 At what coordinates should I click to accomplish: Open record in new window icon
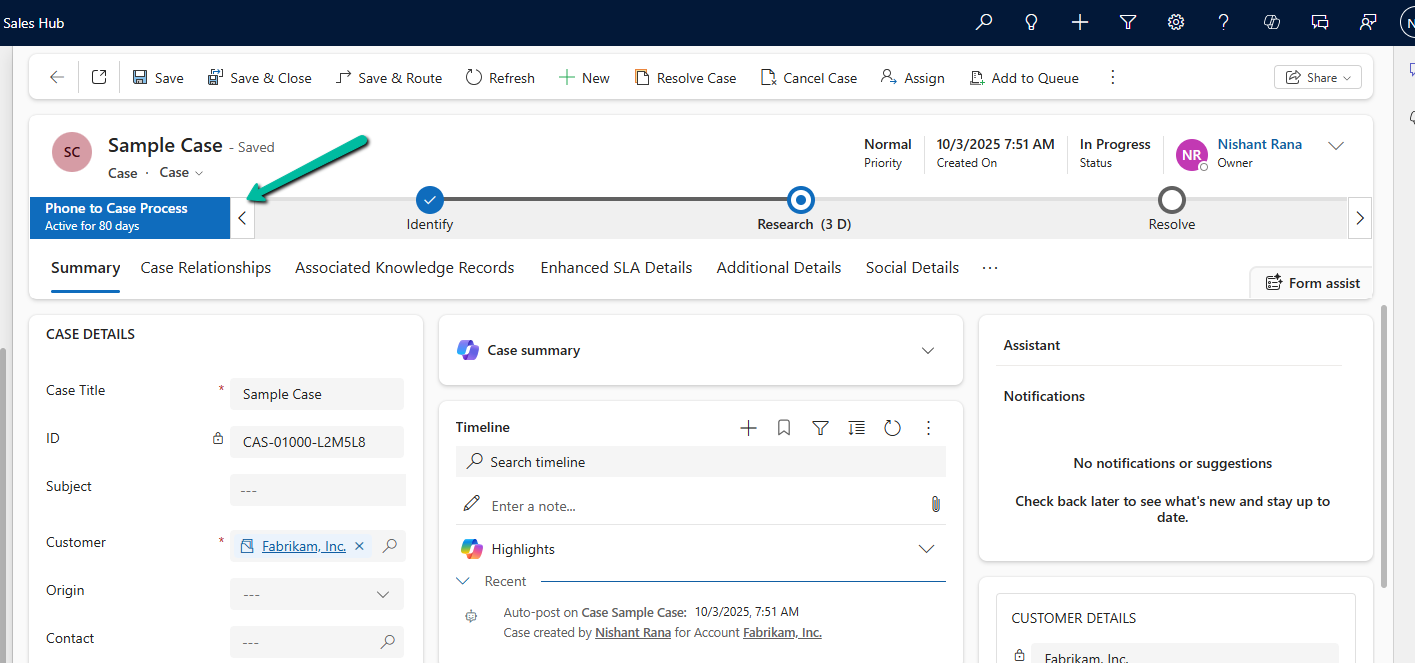pyautogui.click(x=99, y=77)
